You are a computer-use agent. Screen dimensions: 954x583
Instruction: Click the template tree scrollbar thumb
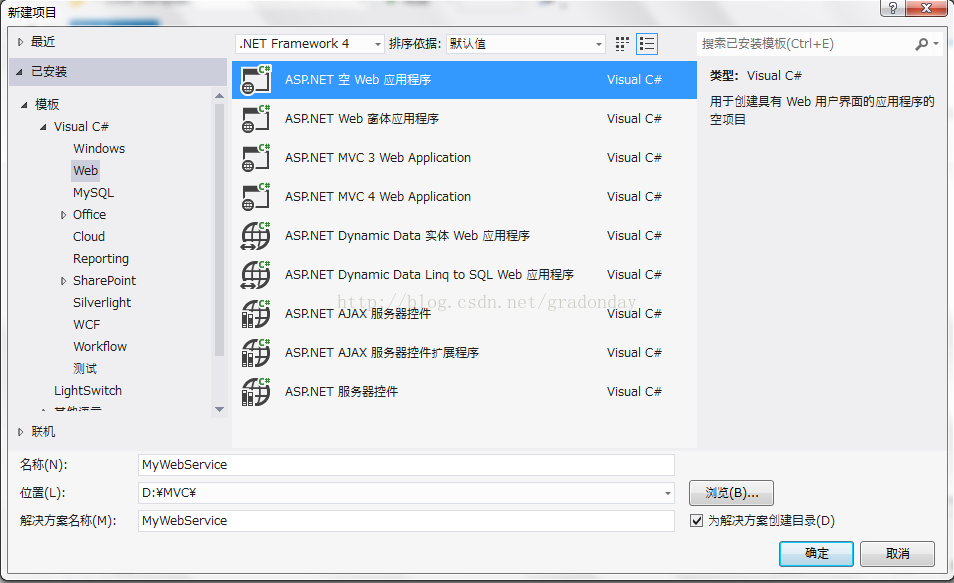click(220, 230)
